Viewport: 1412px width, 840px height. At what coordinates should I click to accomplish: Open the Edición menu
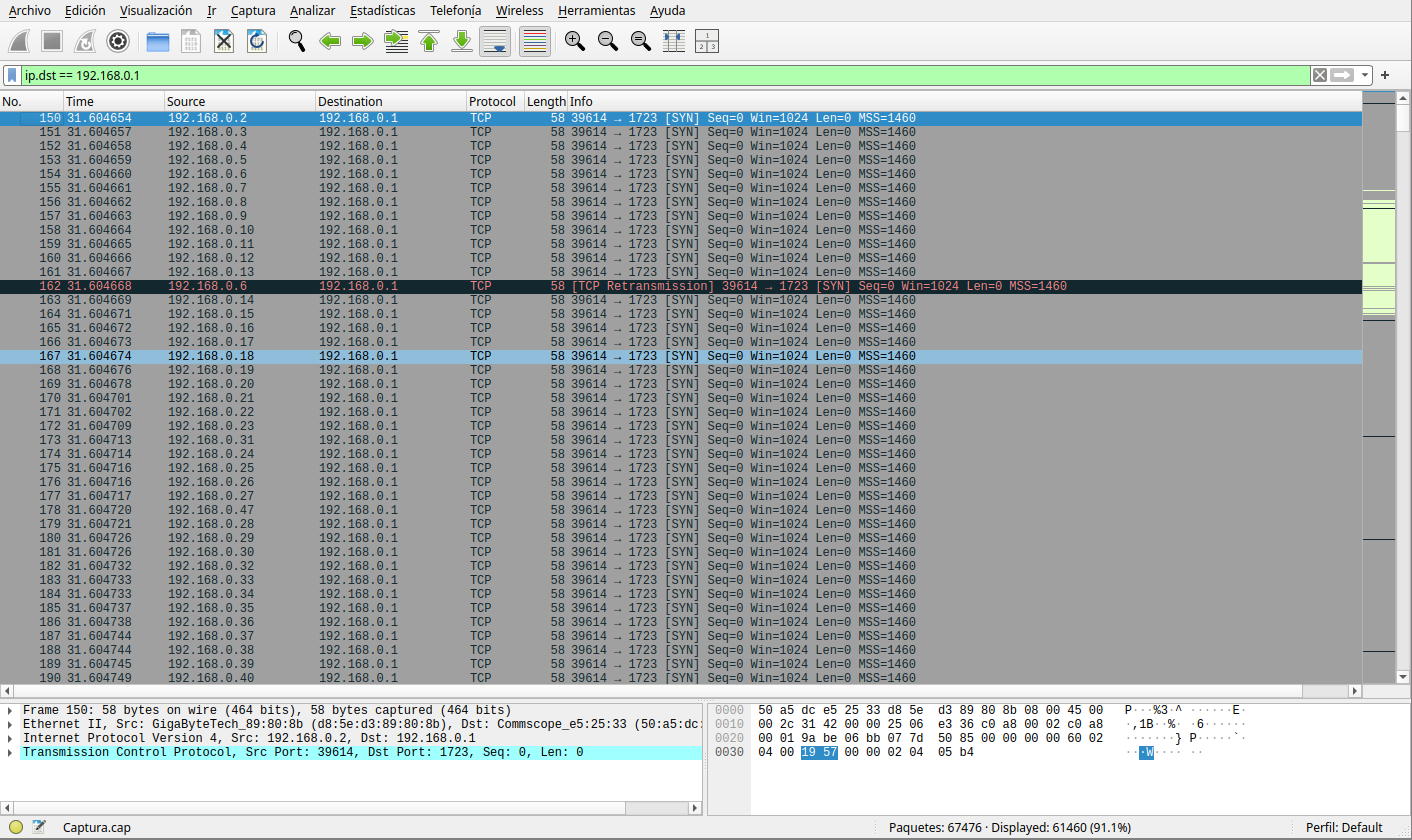[85, 10]
